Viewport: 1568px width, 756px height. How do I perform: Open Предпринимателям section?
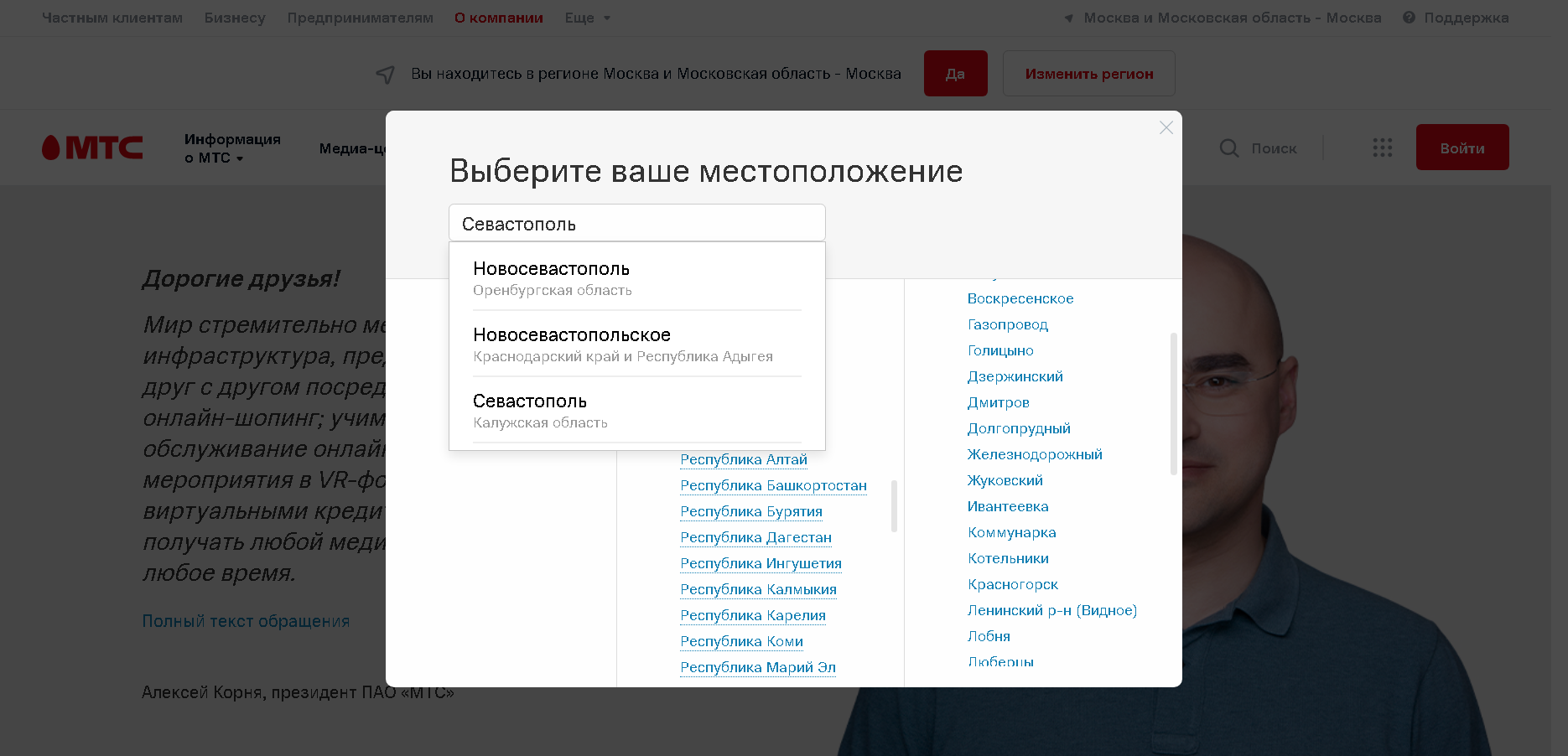pos(360,18)
